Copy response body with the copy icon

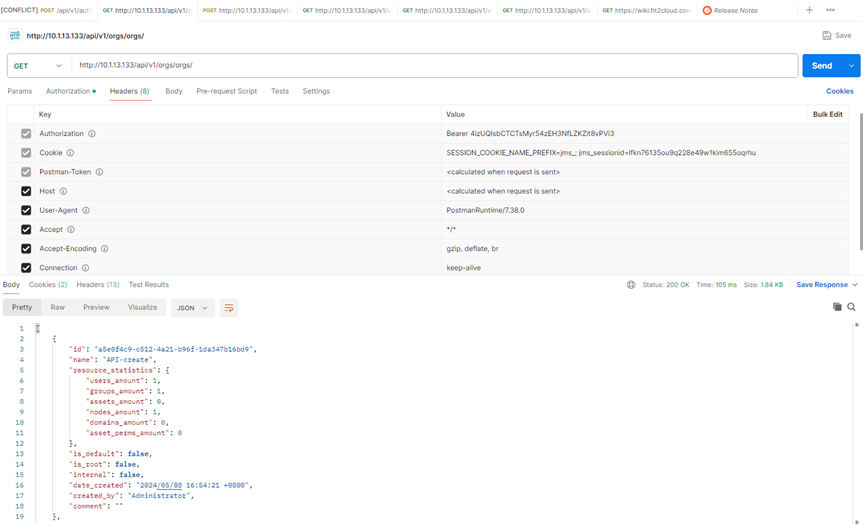point(837,307)
